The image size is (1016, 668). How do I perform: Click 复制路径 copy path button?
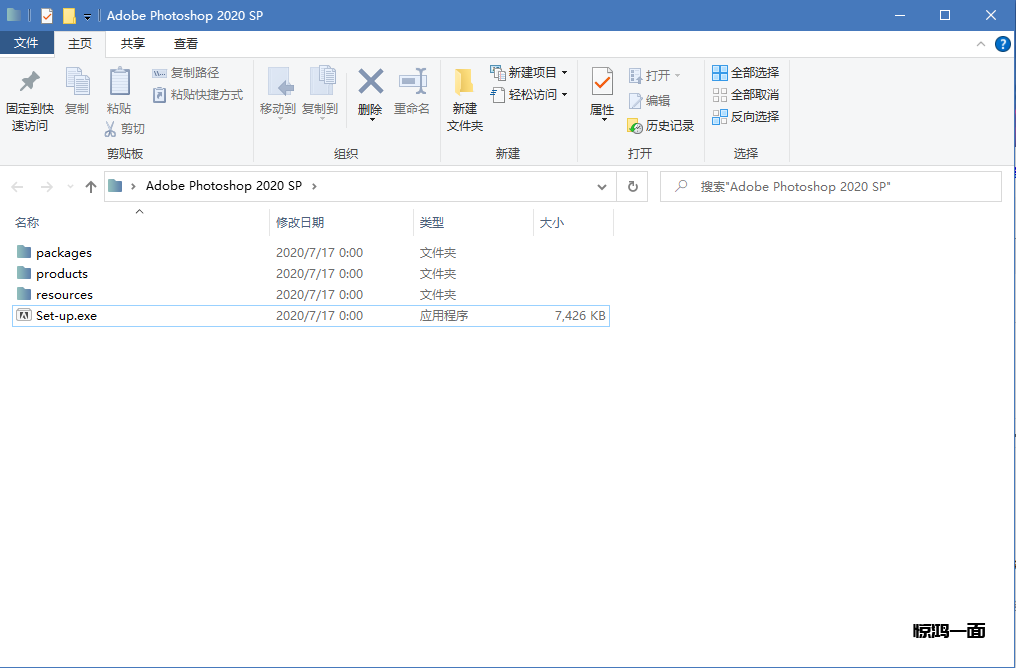185,73
